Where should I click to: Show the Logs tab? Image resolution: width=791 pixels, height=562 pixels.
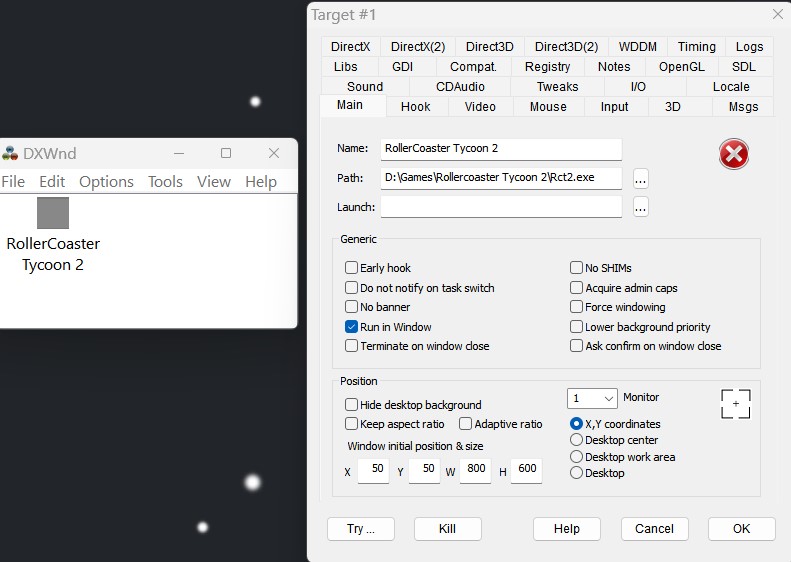point(749,46)
